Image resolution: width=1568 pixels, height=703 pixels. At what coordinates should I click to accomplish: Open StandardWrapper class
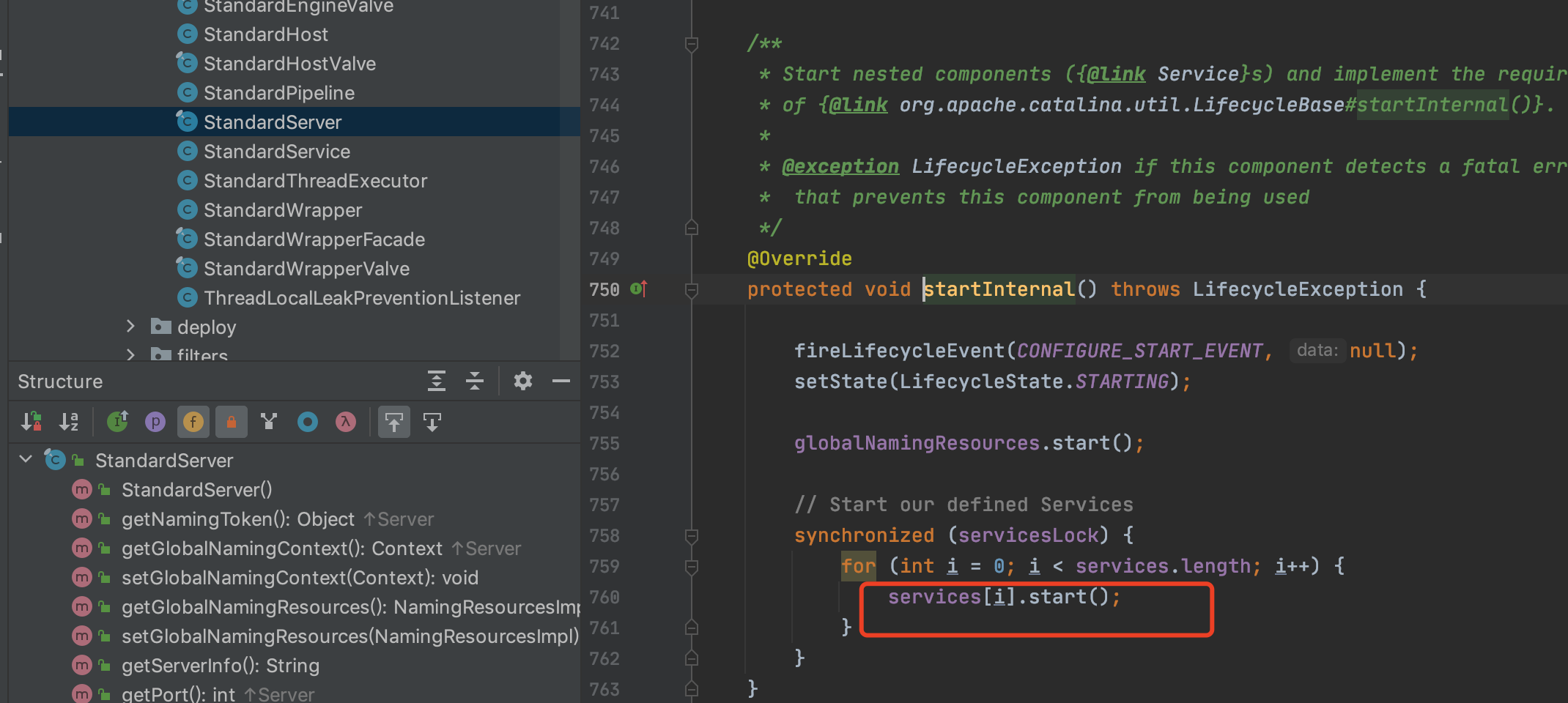click(283, 210)
